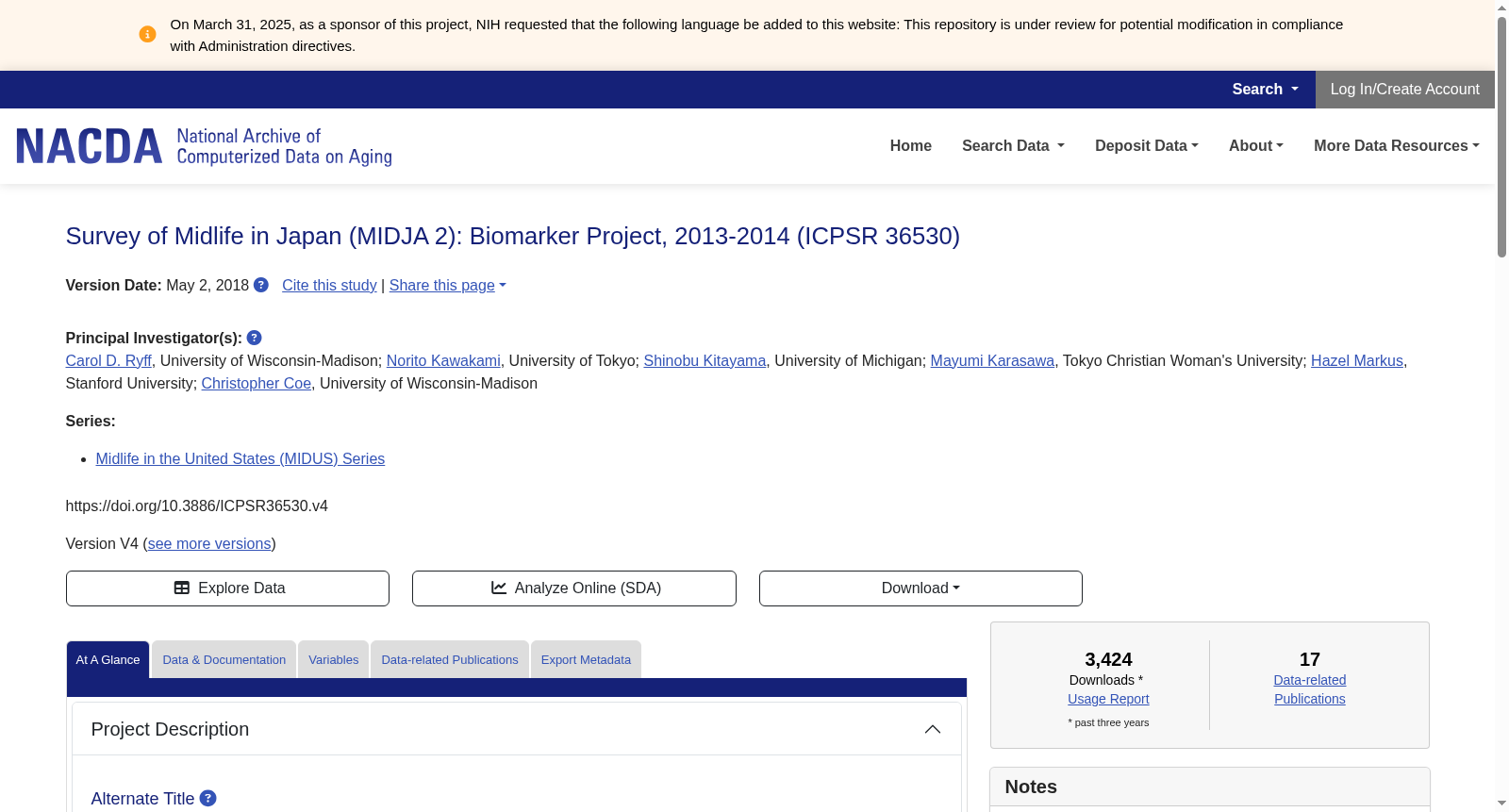Click the page vertical scrollbar thumb
Screen dimensions: 1509x812
(1501, 137)
